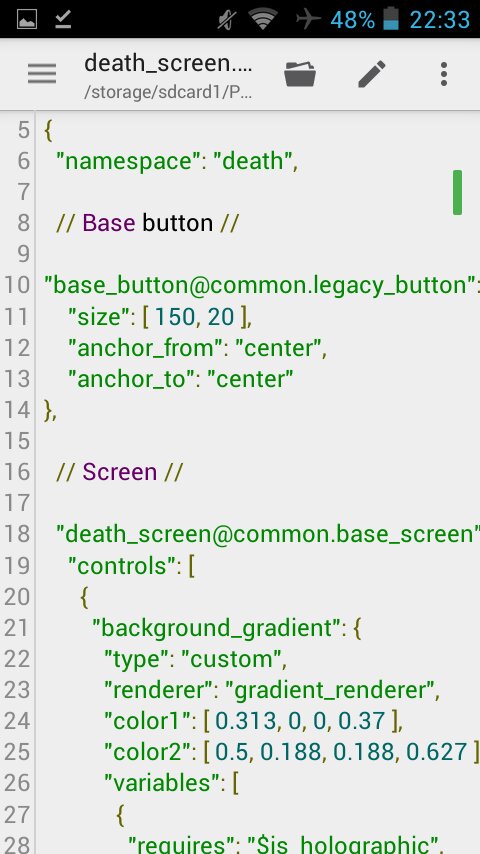Image resolution: width=480 pixels, height=854 pixels.
Task: Tap the Wi-Fi status icon
Action: (x=263, y=20)
